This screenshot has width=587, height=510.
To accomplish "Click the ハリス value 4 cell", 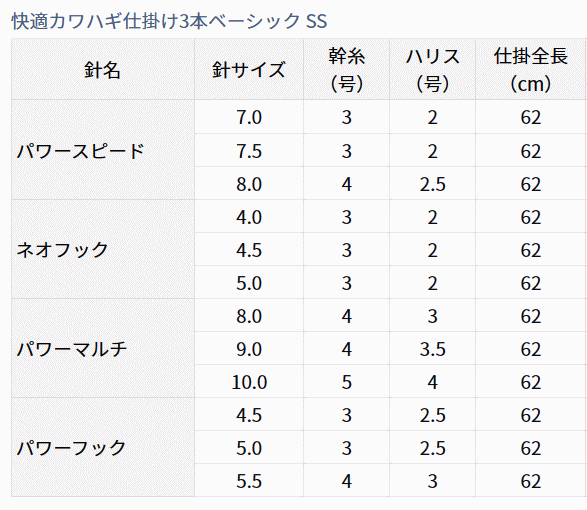I will [433, 382].
